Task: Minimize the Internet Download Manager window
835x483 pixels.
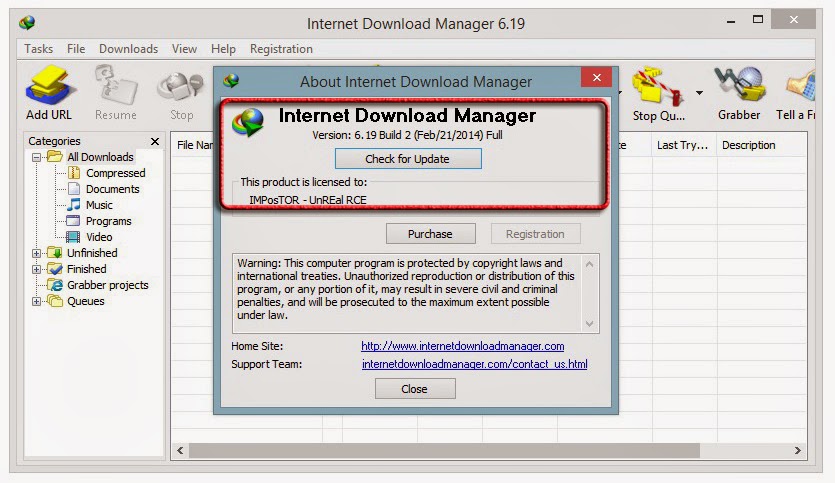Action: pyautogui.click(x=731, y=21)
